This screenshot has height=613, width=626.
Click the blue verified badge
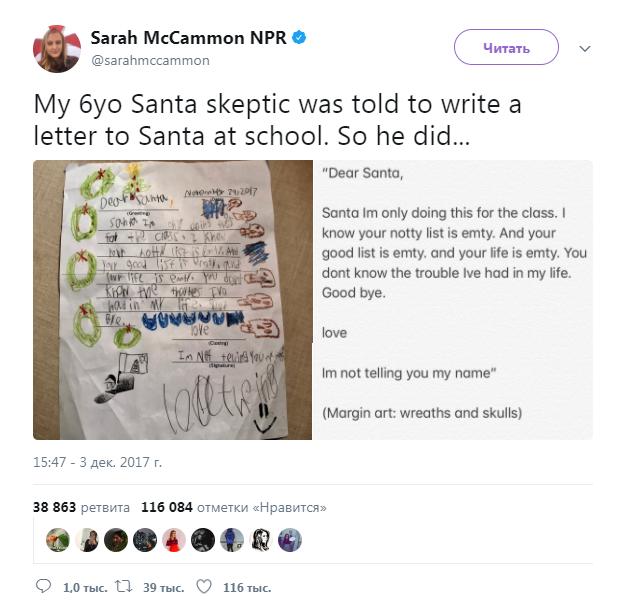299,38
